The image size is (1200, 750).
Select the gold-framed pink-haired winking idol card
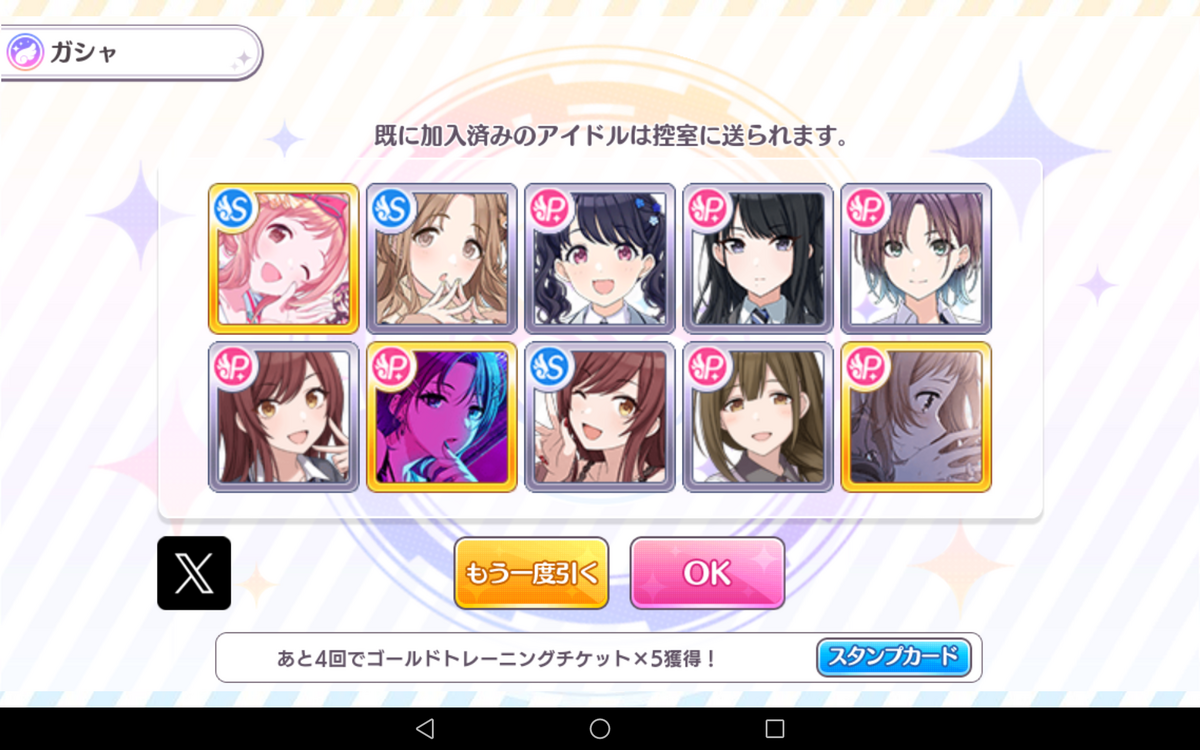click(284, 258)
